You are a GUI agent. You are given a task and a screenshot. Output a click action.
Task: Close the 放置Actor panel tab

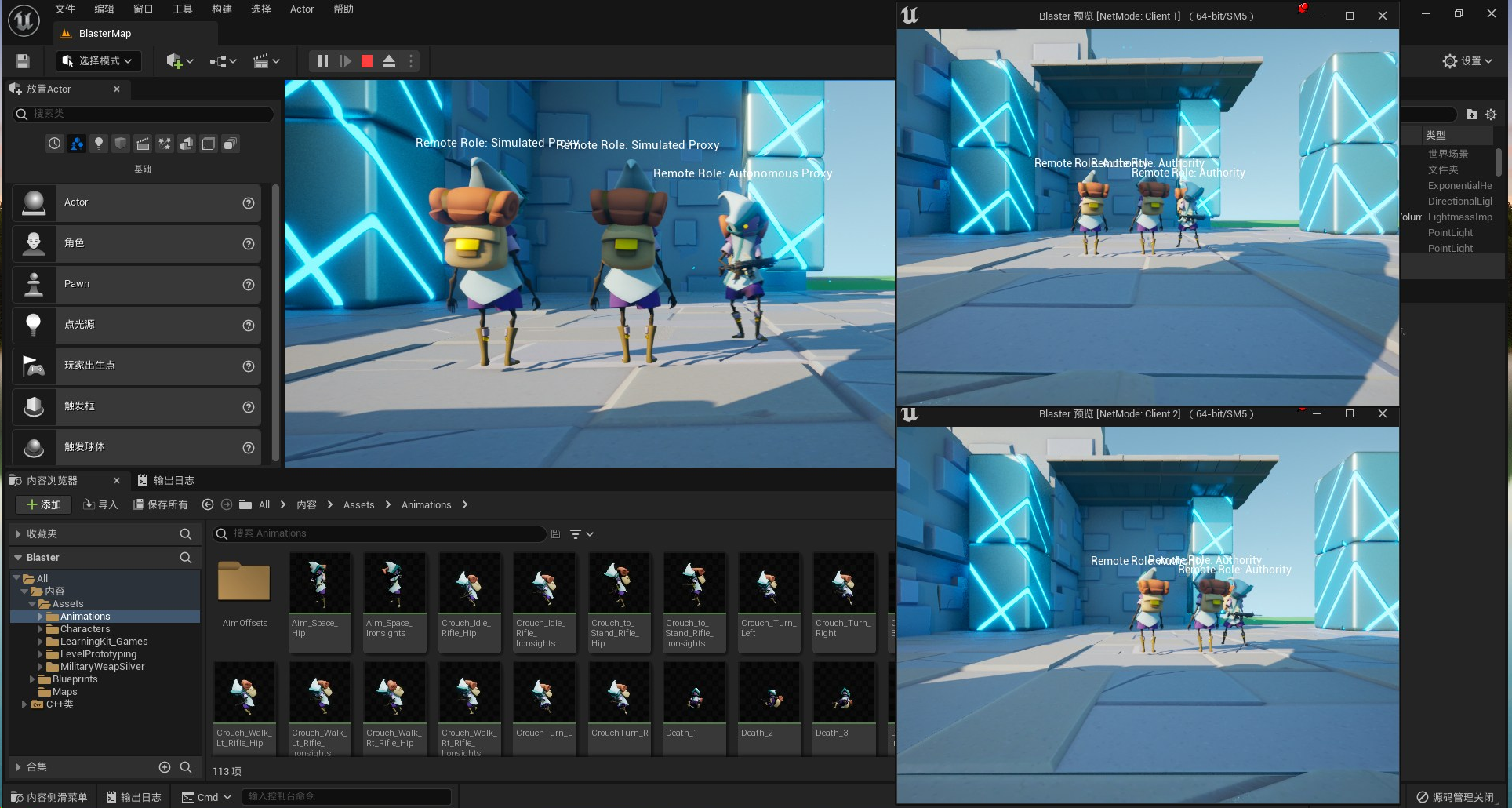pyautogui.click(x=117, y=89)
